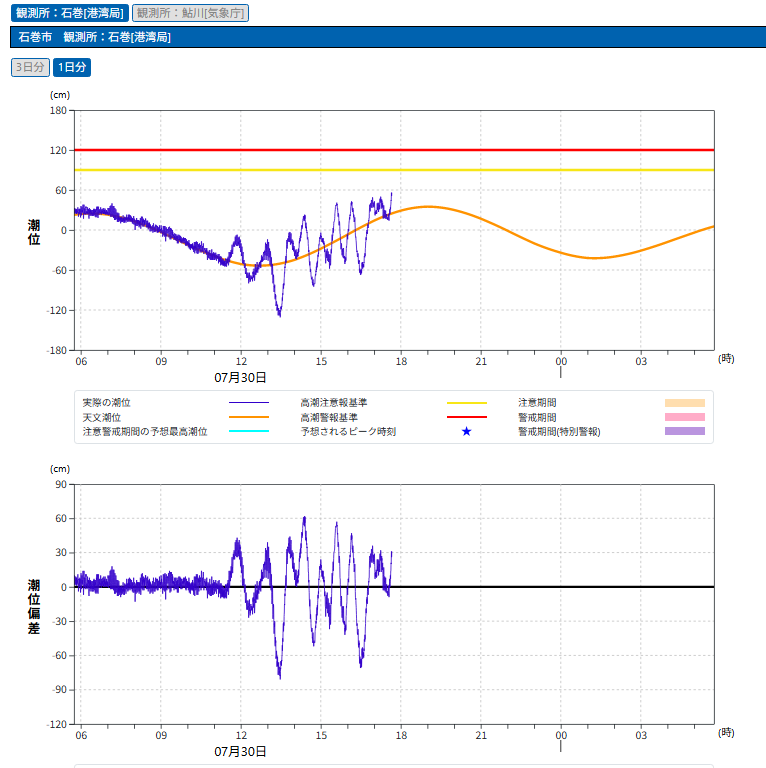Click the red 高潮警報基準 legend line
766x768 pixels.
pos(466,417)
